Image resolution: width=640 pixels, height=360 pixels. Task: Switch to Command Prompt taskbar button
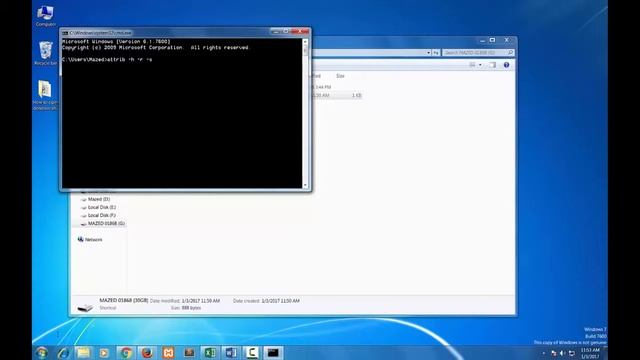273,353
